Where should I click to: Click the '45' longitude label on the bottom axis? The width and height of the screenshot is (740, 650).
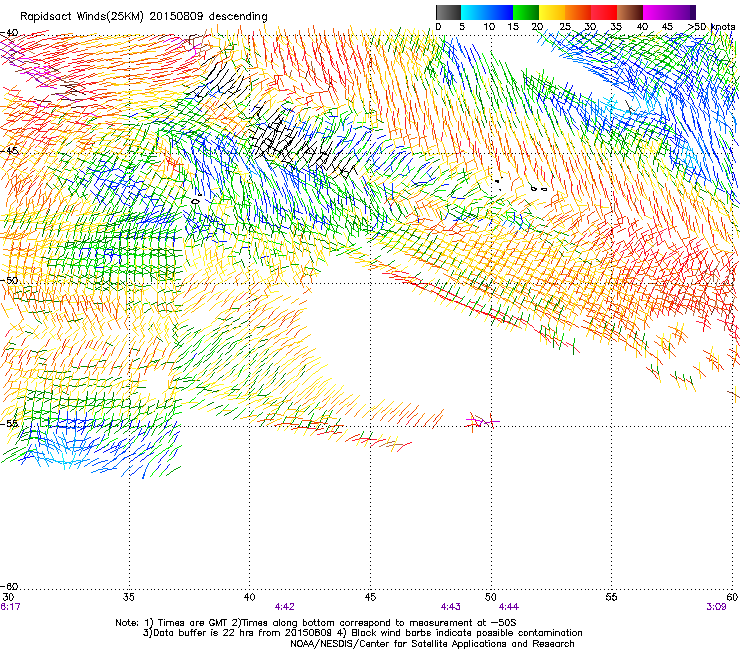pos(370,597)
